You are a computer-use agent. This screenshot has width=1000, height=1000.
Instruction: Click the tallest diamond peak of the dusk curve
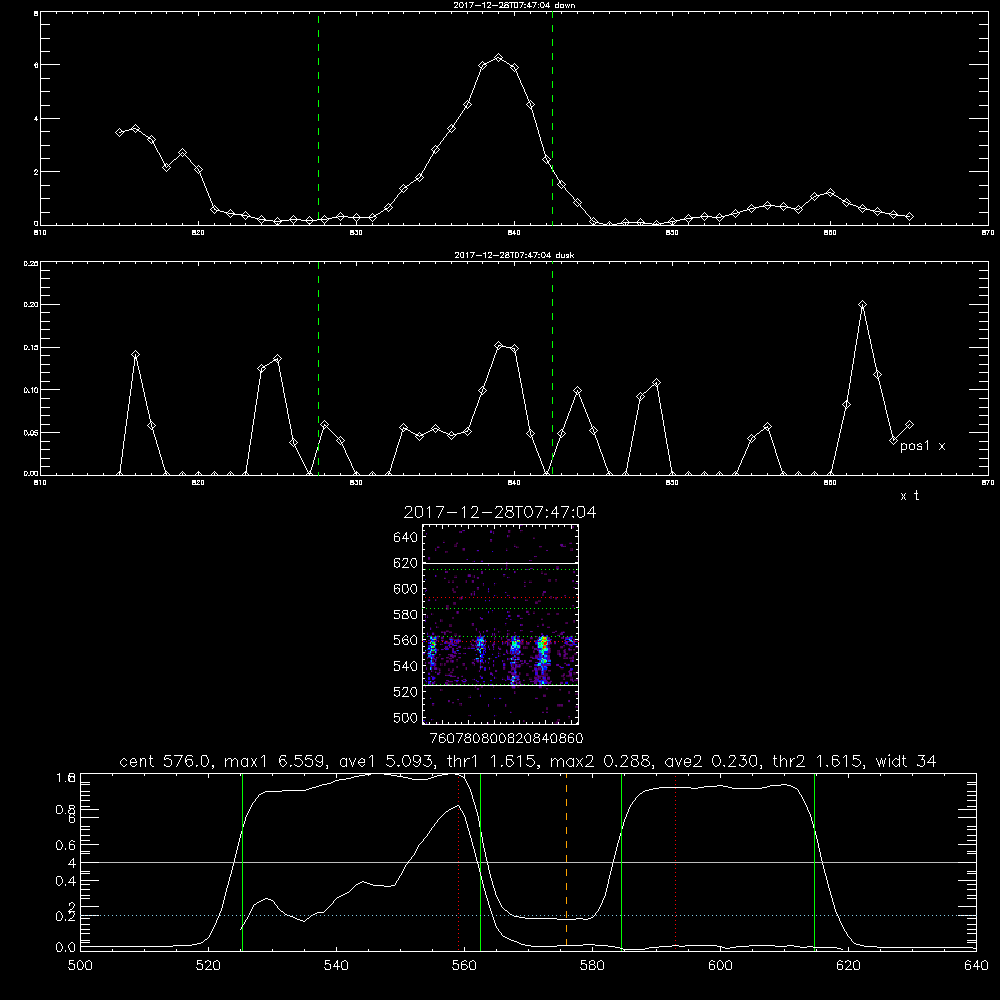(862, 305)
